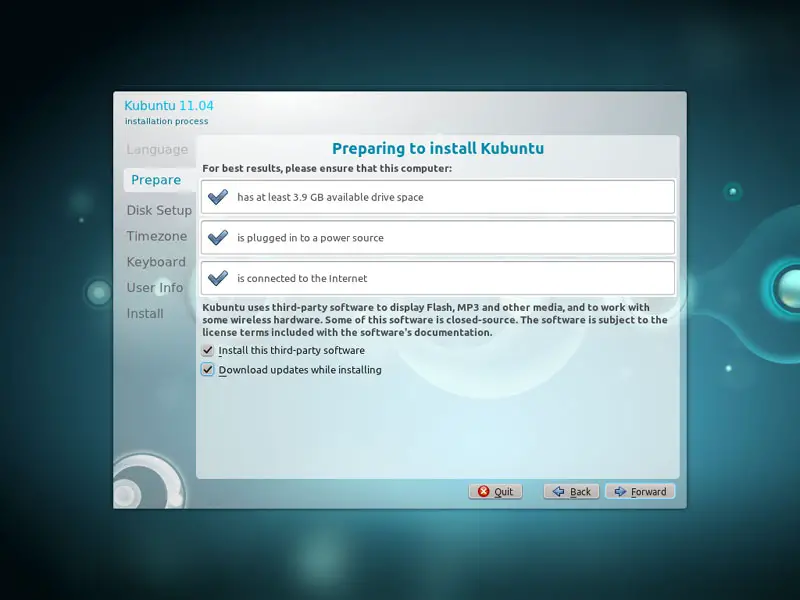
Task: Select the Language step in sidebar
Action: click(157, 149)
